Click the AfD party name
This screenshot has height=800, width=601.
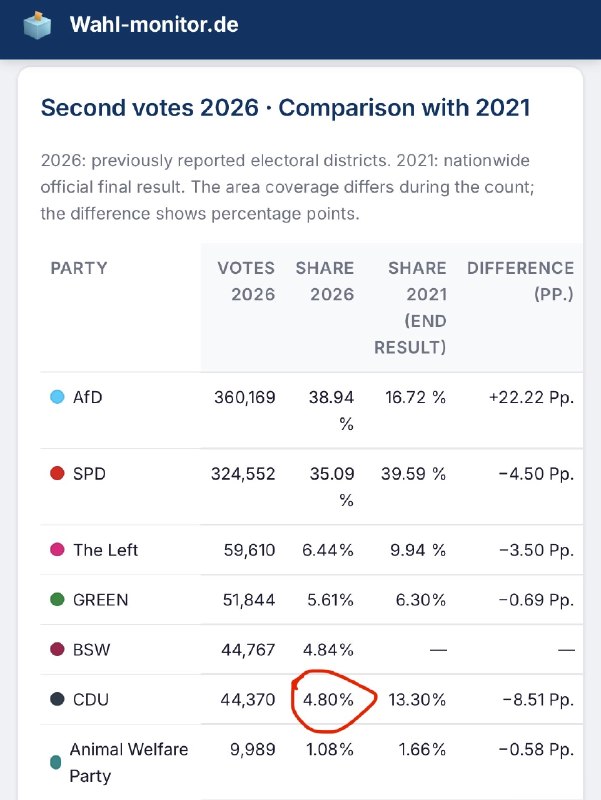(x=88, y=397)
